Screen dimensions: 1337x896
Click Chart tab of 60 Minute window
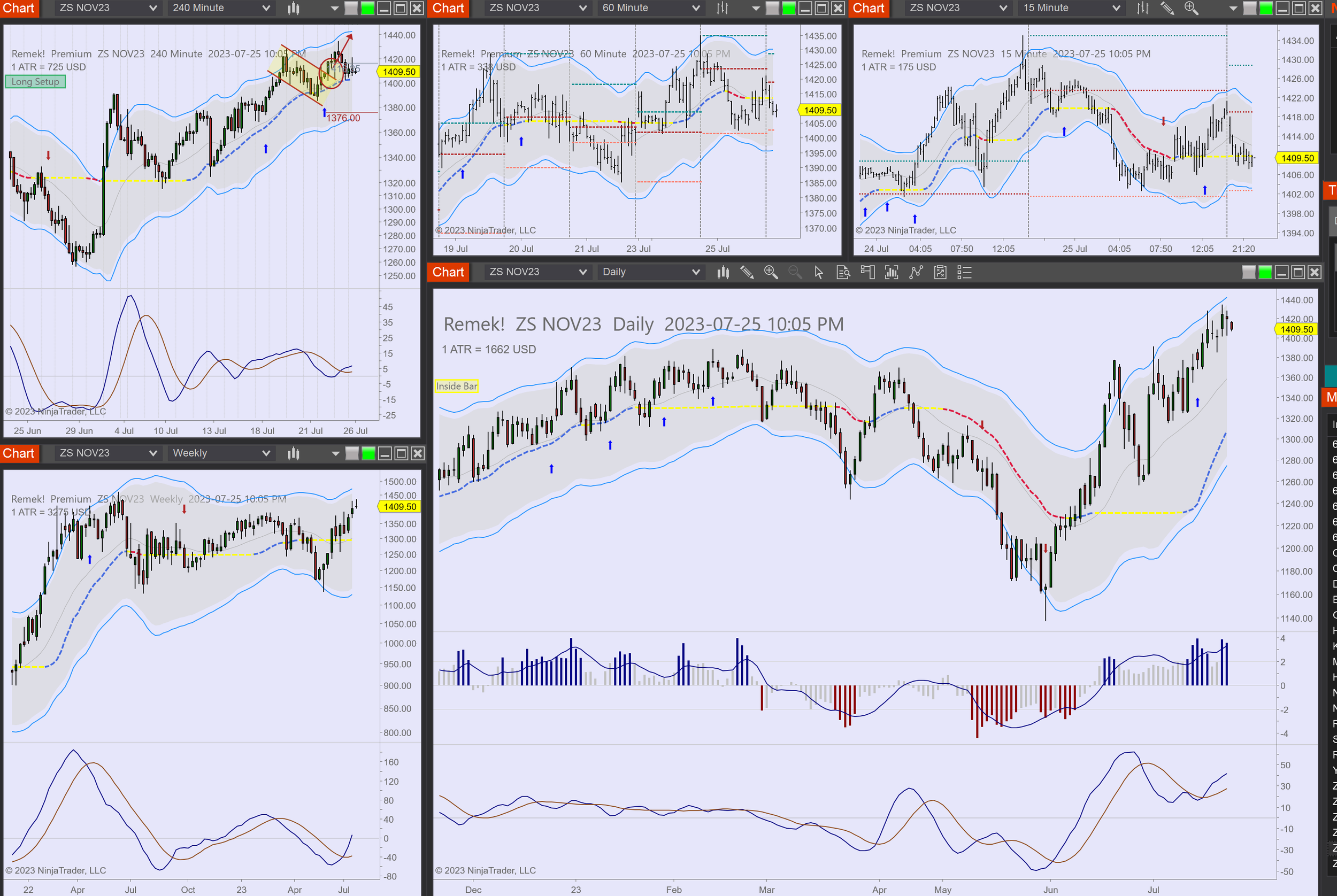(x=448, y=8)
